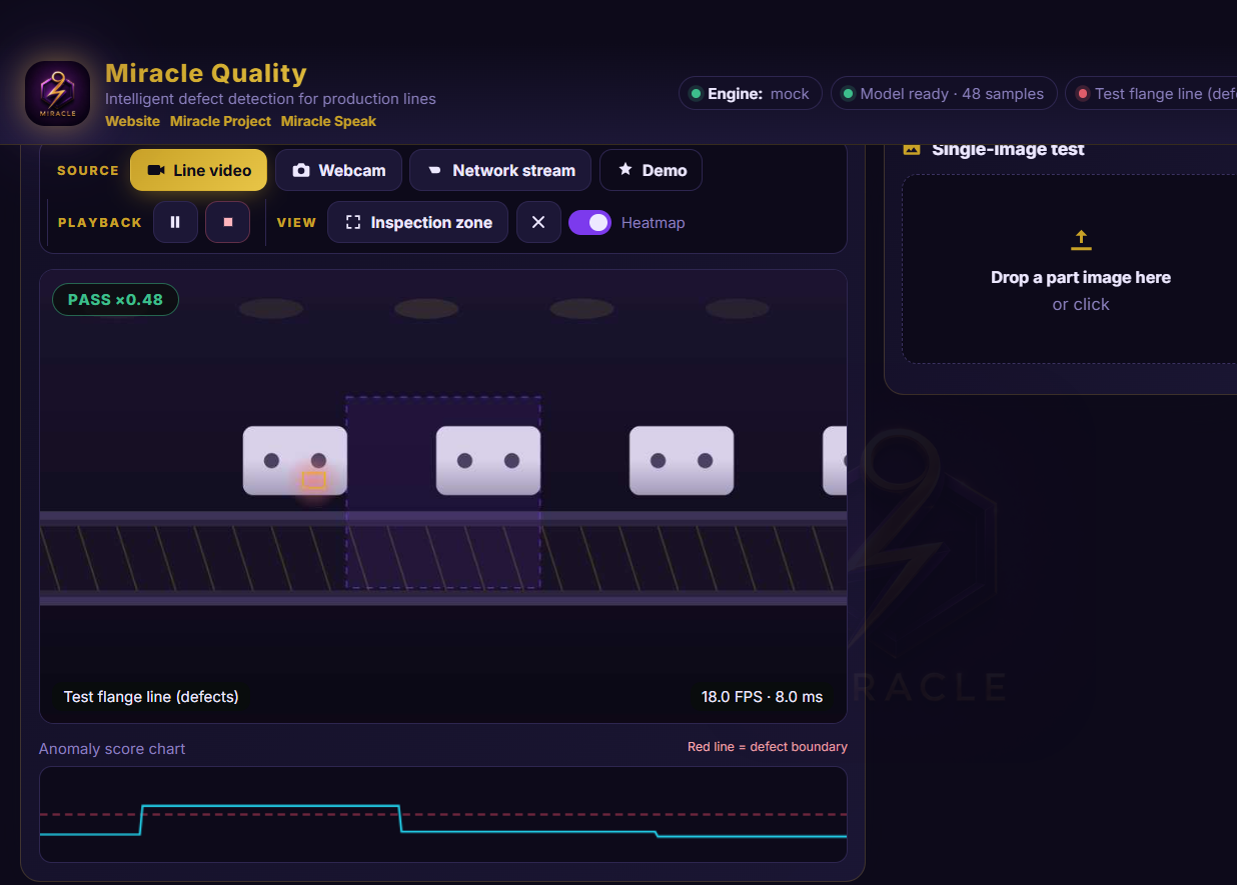Click the SOURCE label

[88, 170]
